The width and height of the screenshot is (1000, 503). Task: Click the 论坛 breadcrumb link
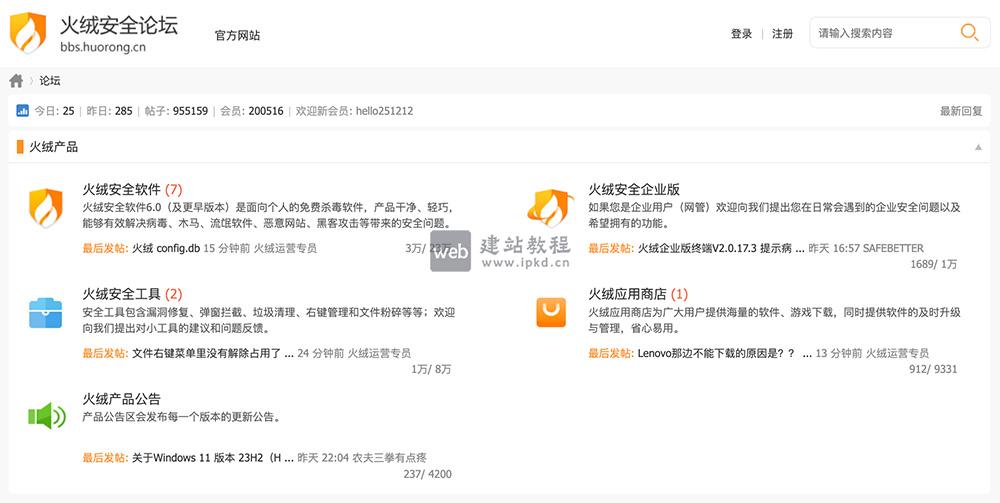pyautogui.click(x=50, y=81)
